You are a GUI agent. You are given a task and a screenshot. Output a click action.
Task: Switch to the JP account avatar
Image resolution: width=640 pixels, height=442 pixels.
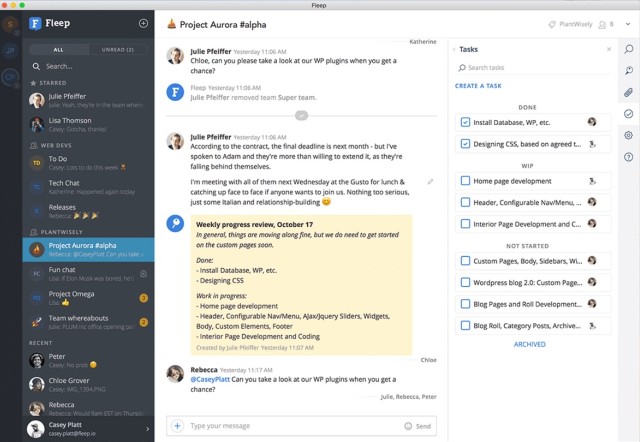10,51
